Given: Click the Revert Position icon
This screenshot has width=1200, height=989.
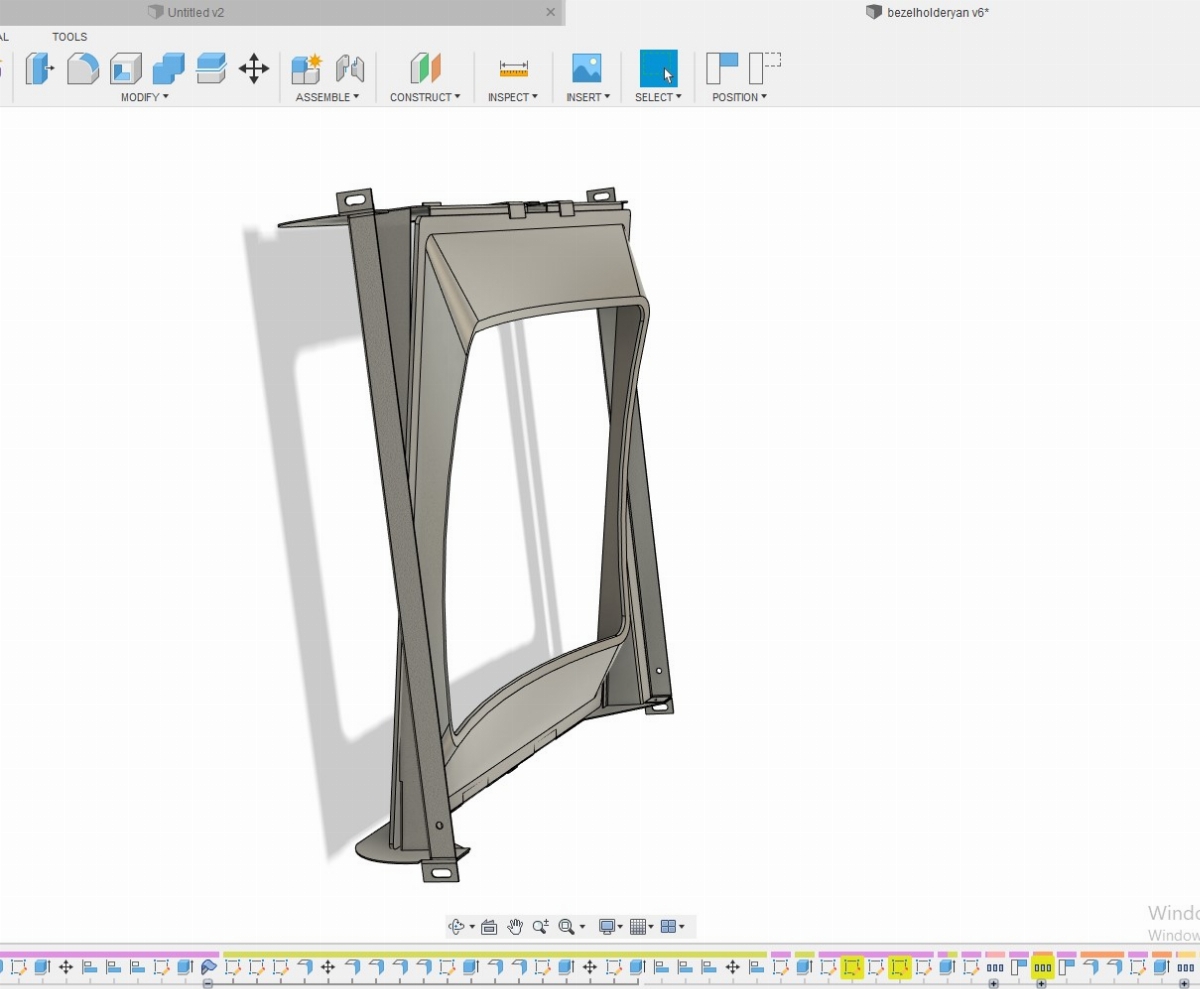Looking at the screenshot, I should [x=765, y=68].
